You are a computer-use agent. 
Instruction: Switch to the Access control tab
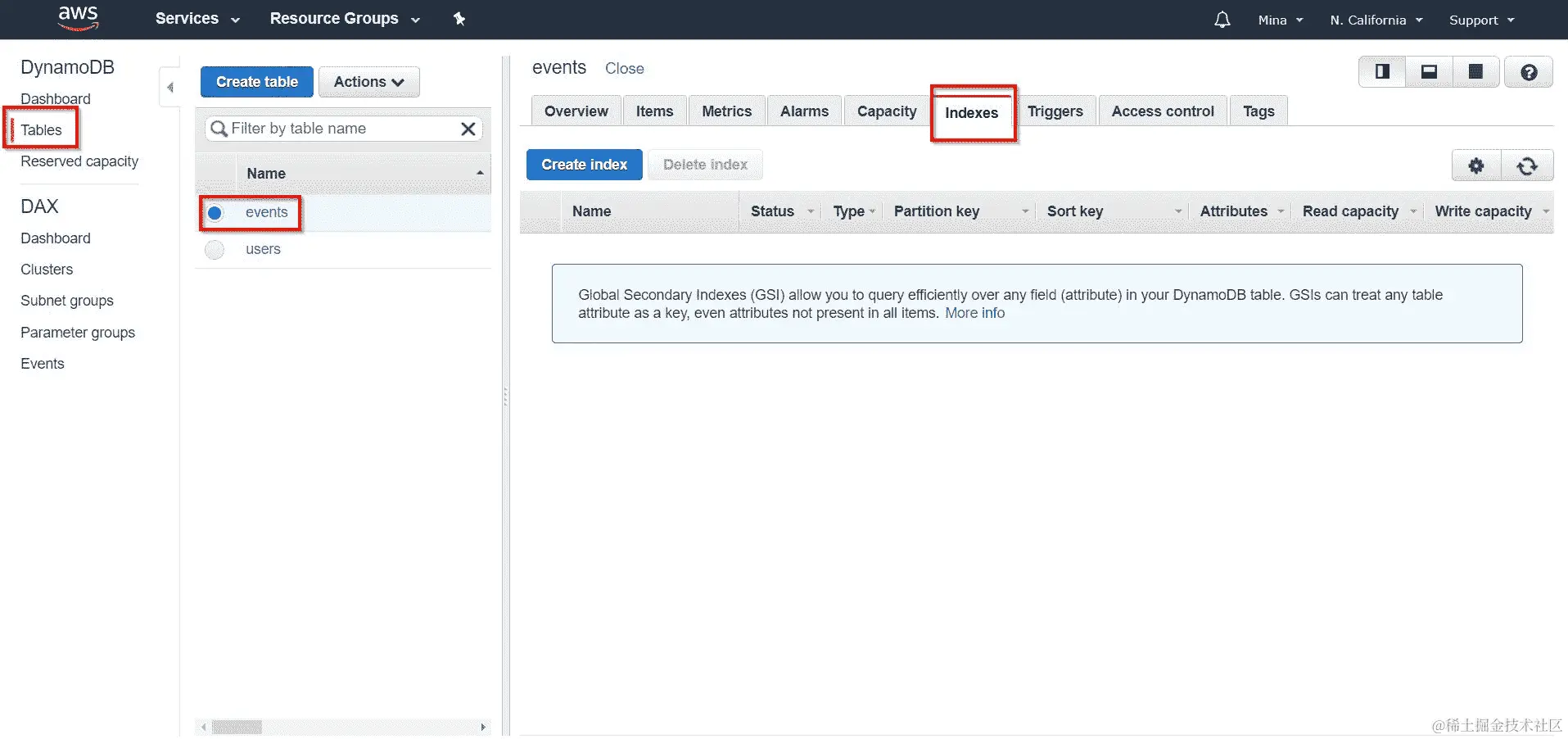click(1163, 111)
